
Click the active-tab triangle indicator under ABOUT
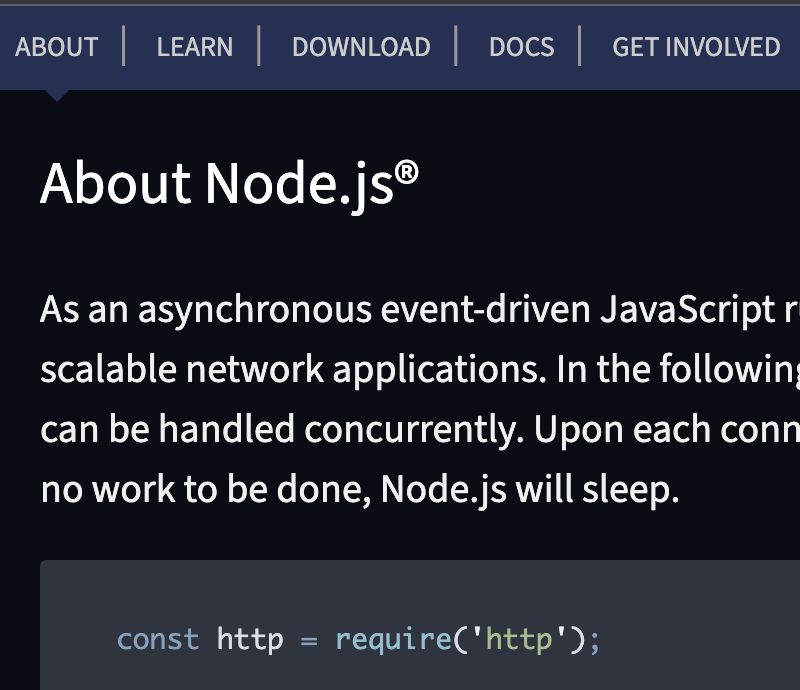pos(57,95)
